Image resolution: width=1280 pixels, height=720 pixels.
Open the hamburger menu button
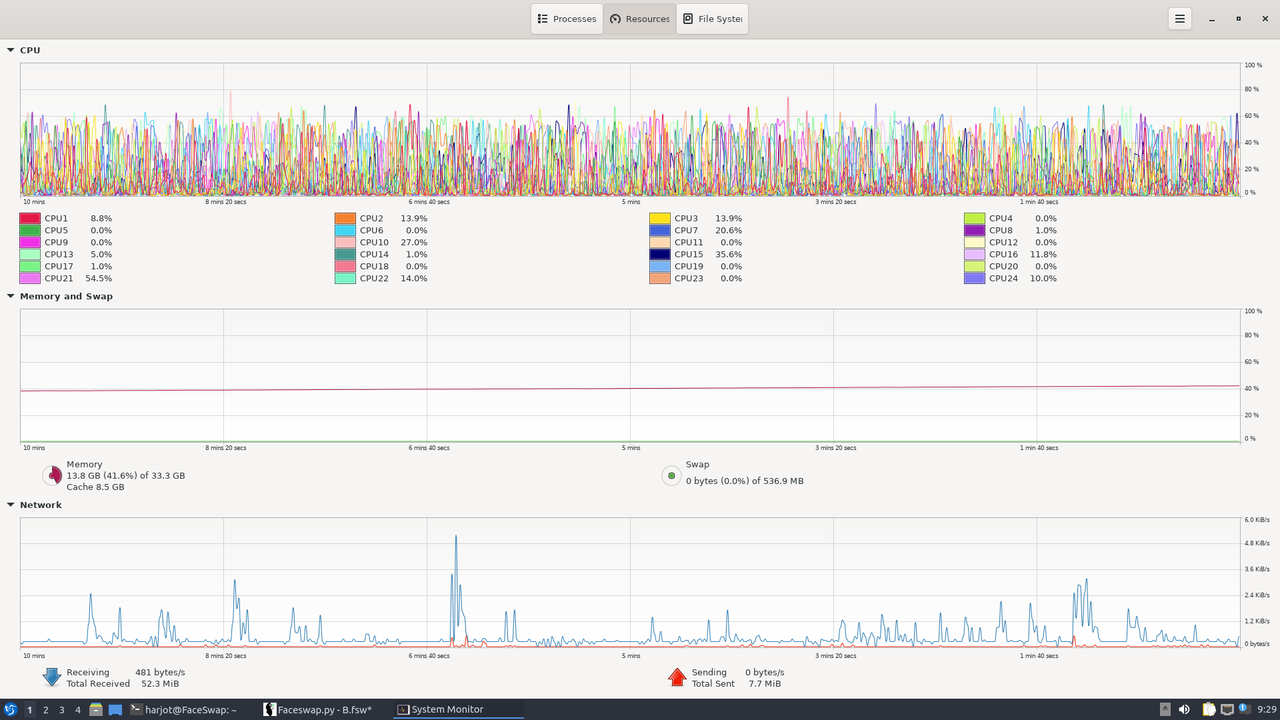1180,18
